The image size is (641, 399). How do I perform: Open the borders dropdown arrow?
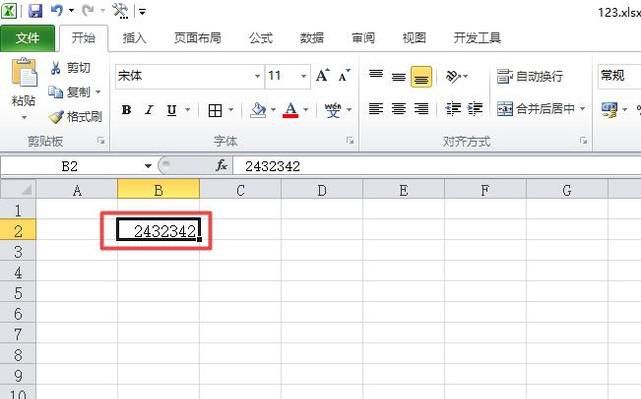pyautogui.click(x=231, y=110)
